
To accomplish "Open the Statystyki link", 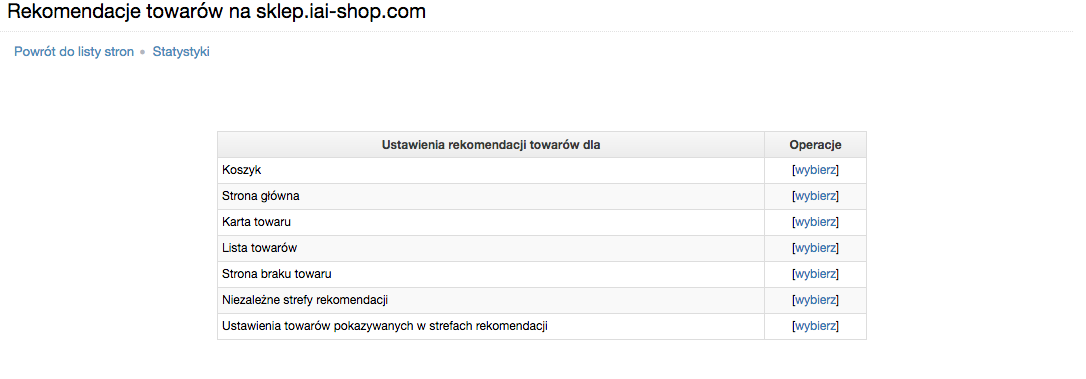I will point(181,51).
